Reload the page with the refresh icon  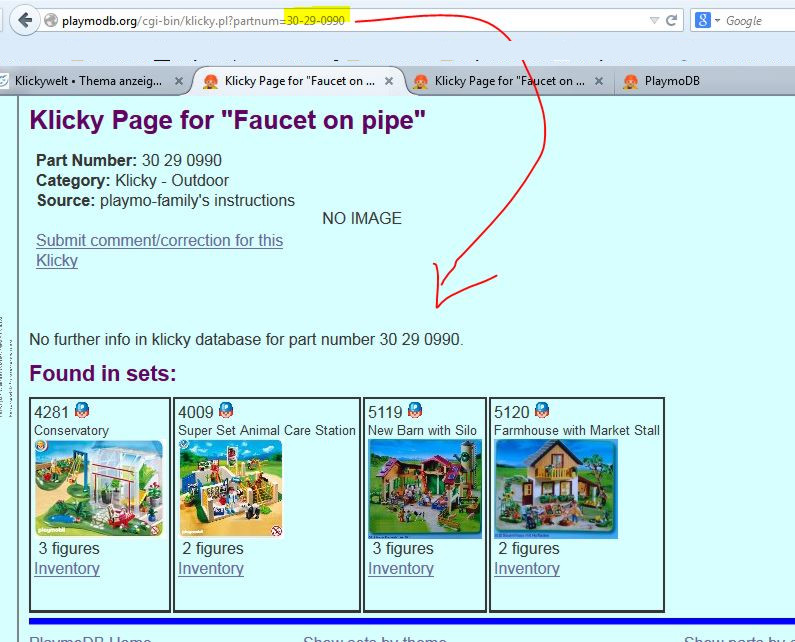coord(671,20)
